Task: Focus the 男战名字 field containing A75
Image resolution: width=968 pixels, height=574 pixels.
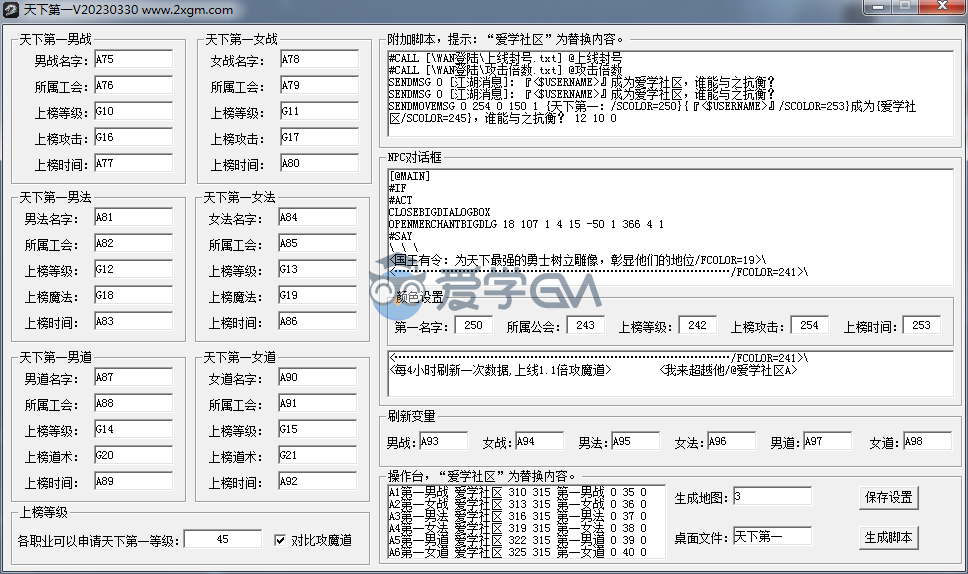Action: click(133, 60)
